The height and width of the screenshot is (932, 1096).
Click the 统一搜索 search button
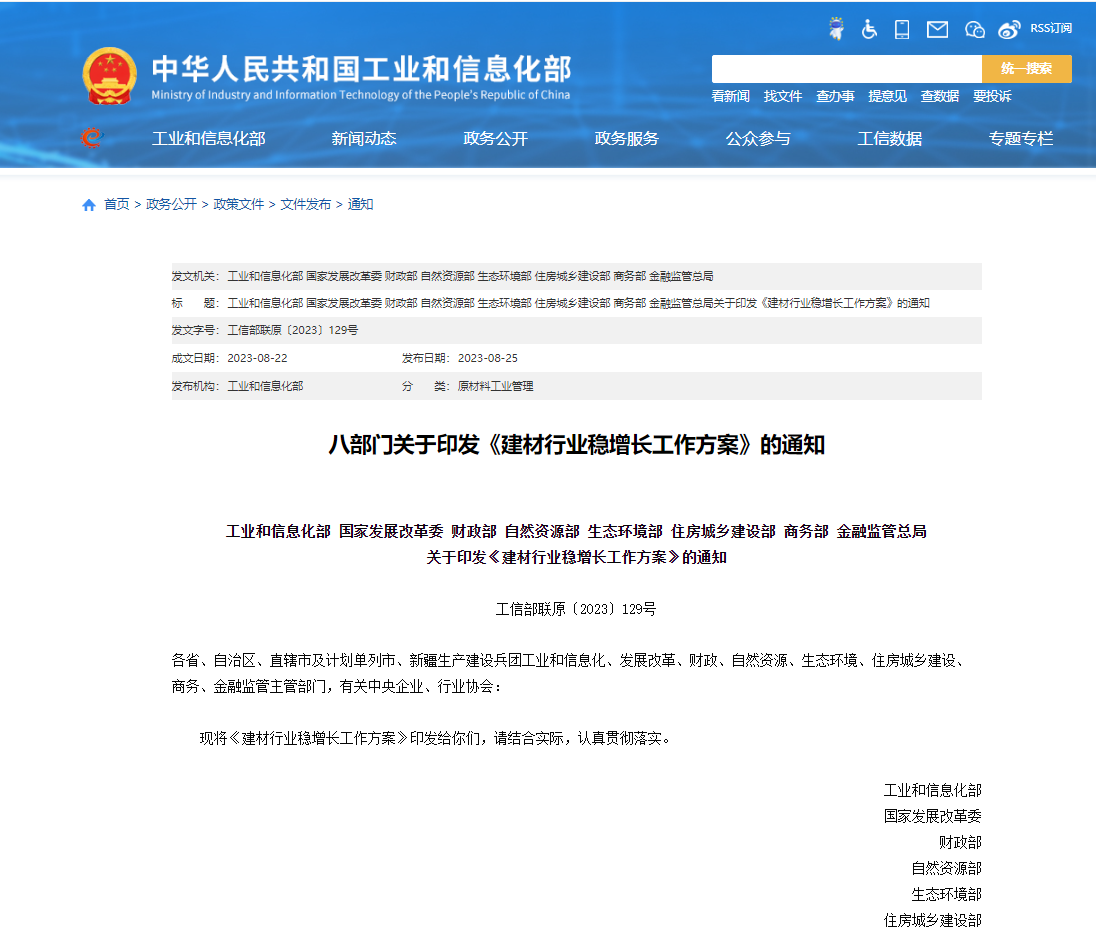tap(1026, 69)
